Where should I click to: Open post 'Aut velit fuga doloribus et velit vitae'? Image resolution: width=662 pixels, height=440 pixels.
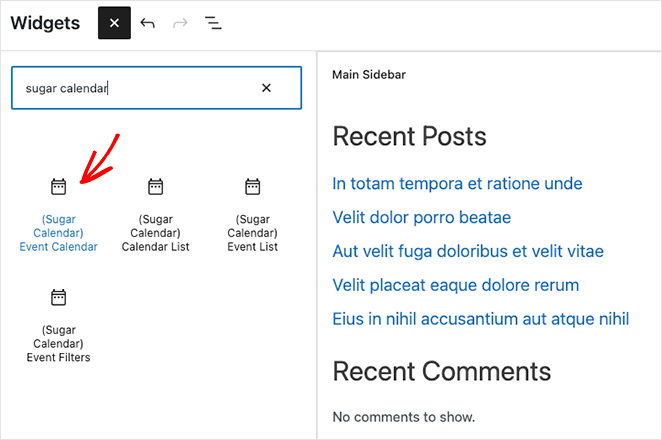(x=468, y=251)
